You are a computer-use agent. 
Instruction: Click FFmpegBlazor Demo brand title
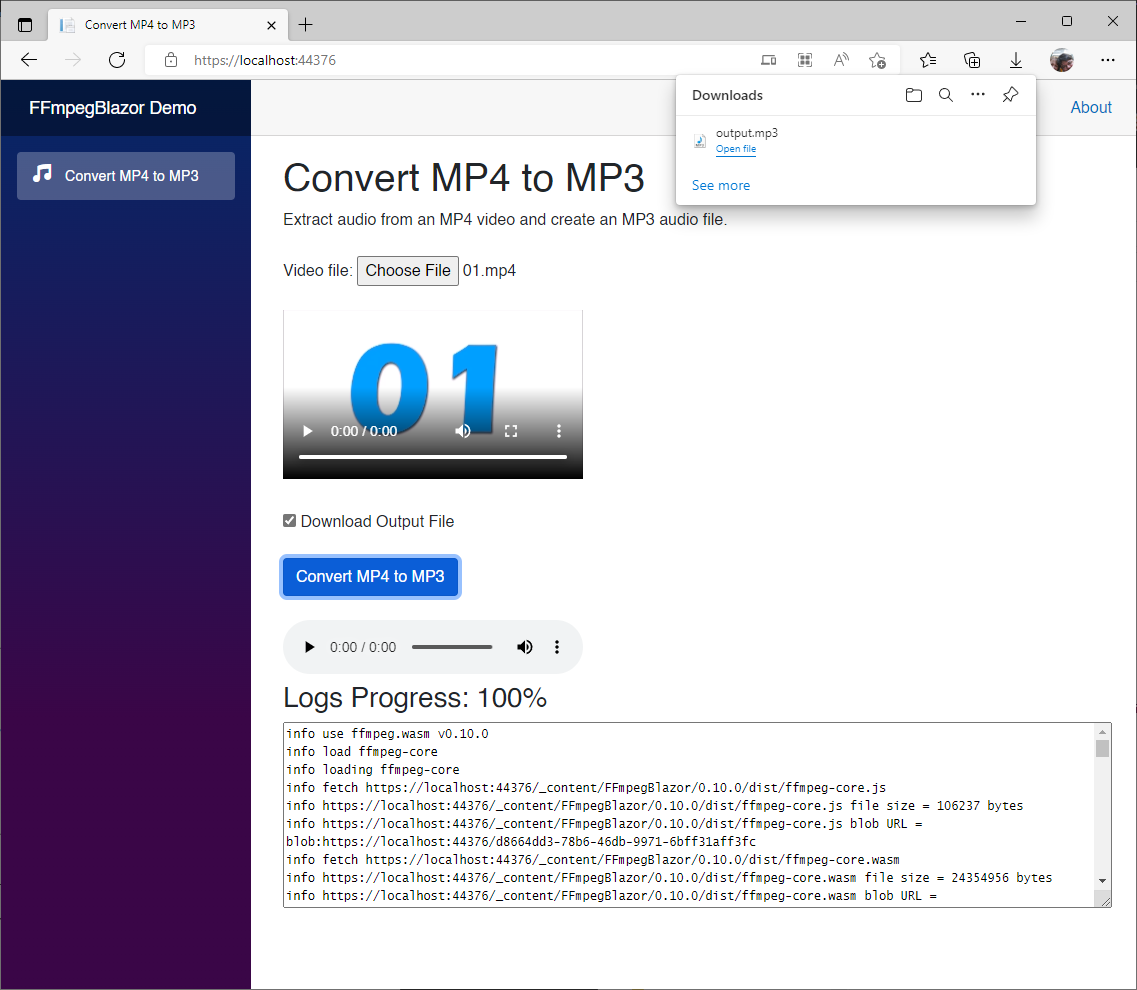pyautogui.click(x=112, y=108)
